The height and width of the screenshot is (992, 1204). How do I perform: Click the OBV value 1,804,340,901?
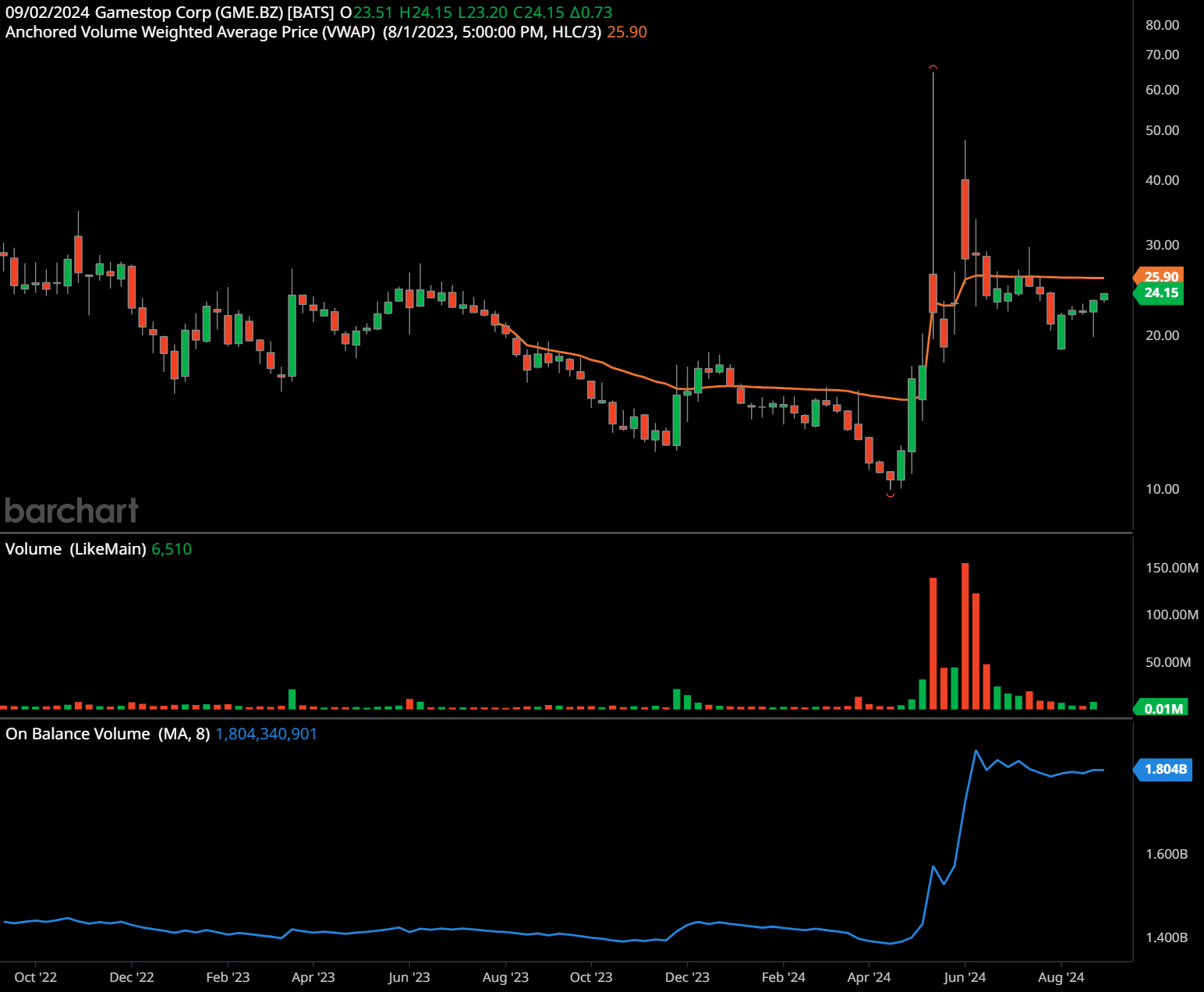tap(266, 734)
